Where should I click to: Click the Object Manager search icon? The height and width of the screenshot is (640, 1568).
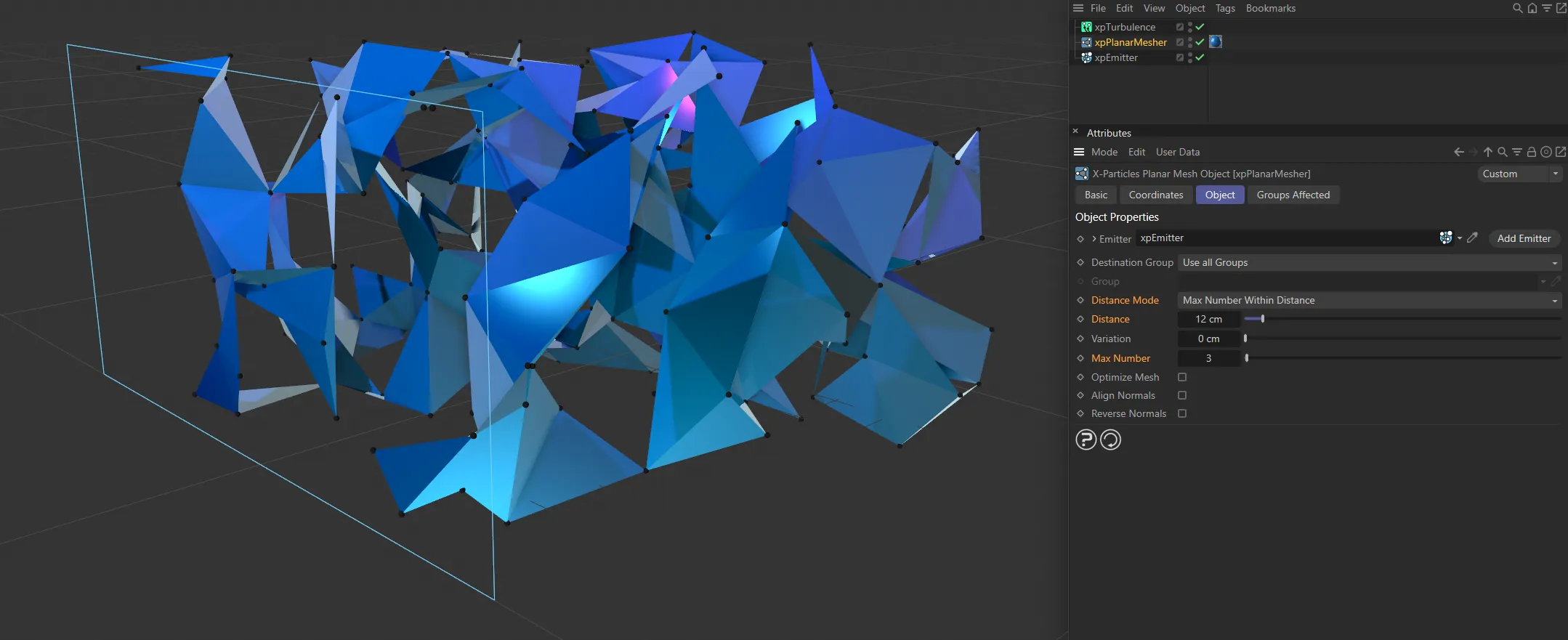point(1517,8)
